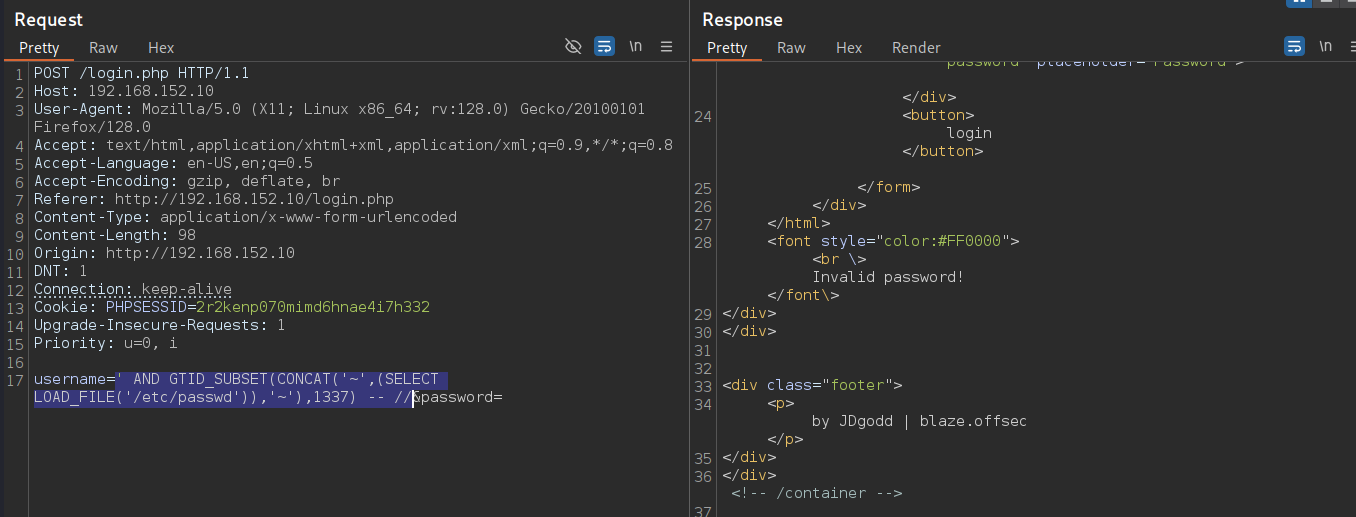Click the Upgrade-Insecure-Requests header
This screenshot has width=1356, height=517.
160,325
